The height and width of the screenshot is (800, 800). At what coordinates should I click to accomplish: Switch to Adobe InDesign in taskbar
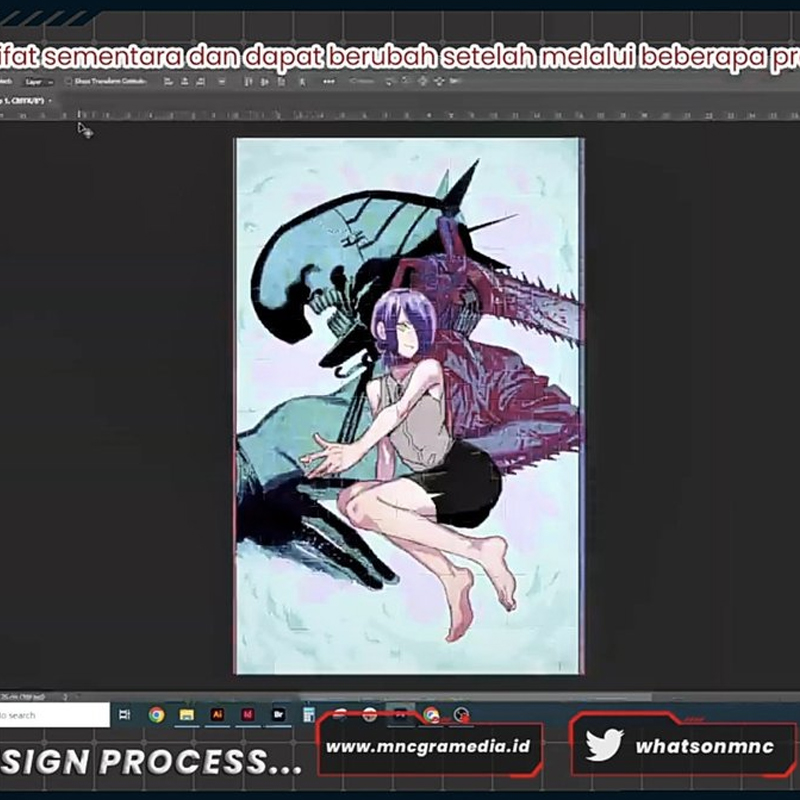(x=248, y=714)
